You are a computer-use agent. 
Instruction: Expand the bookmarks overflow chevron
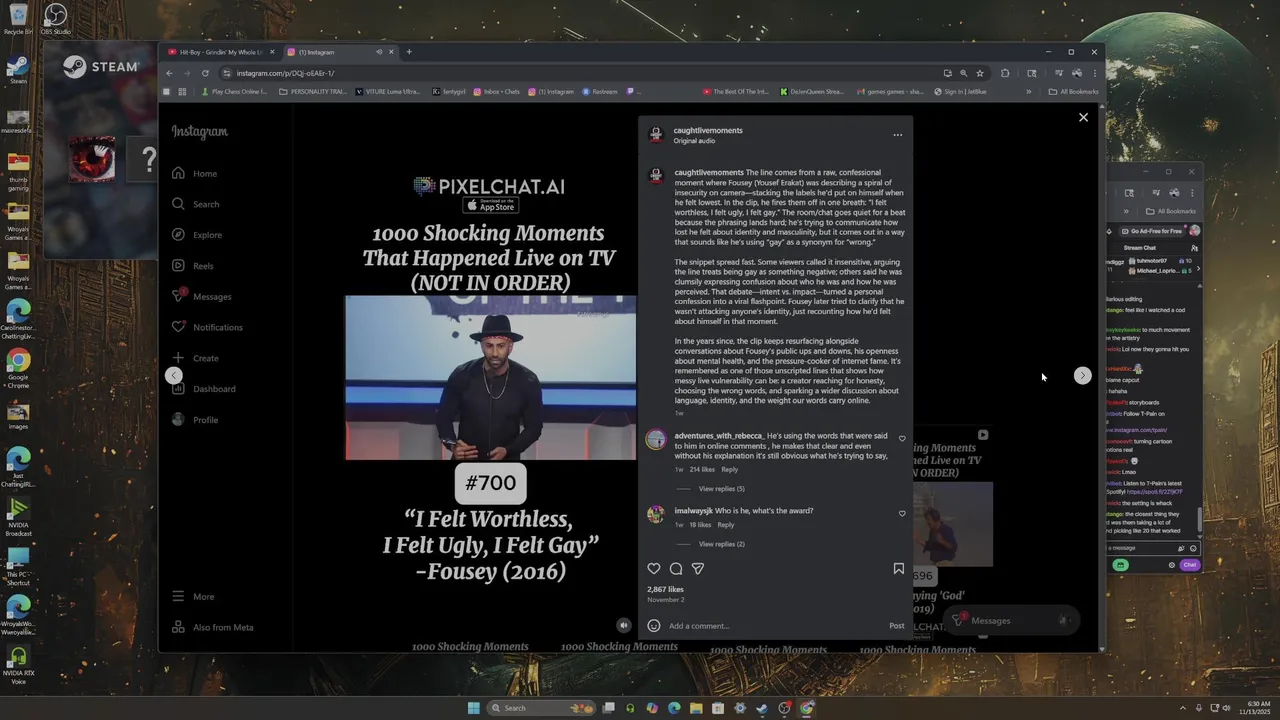coord(1028,91)
